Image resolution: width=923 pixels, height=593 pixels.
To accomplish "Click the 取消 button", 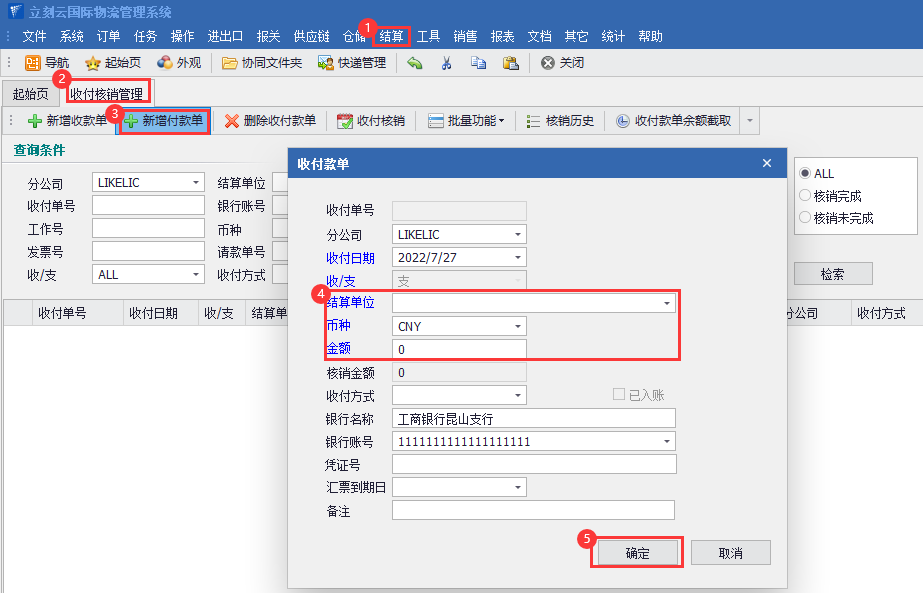I will 731,553.
